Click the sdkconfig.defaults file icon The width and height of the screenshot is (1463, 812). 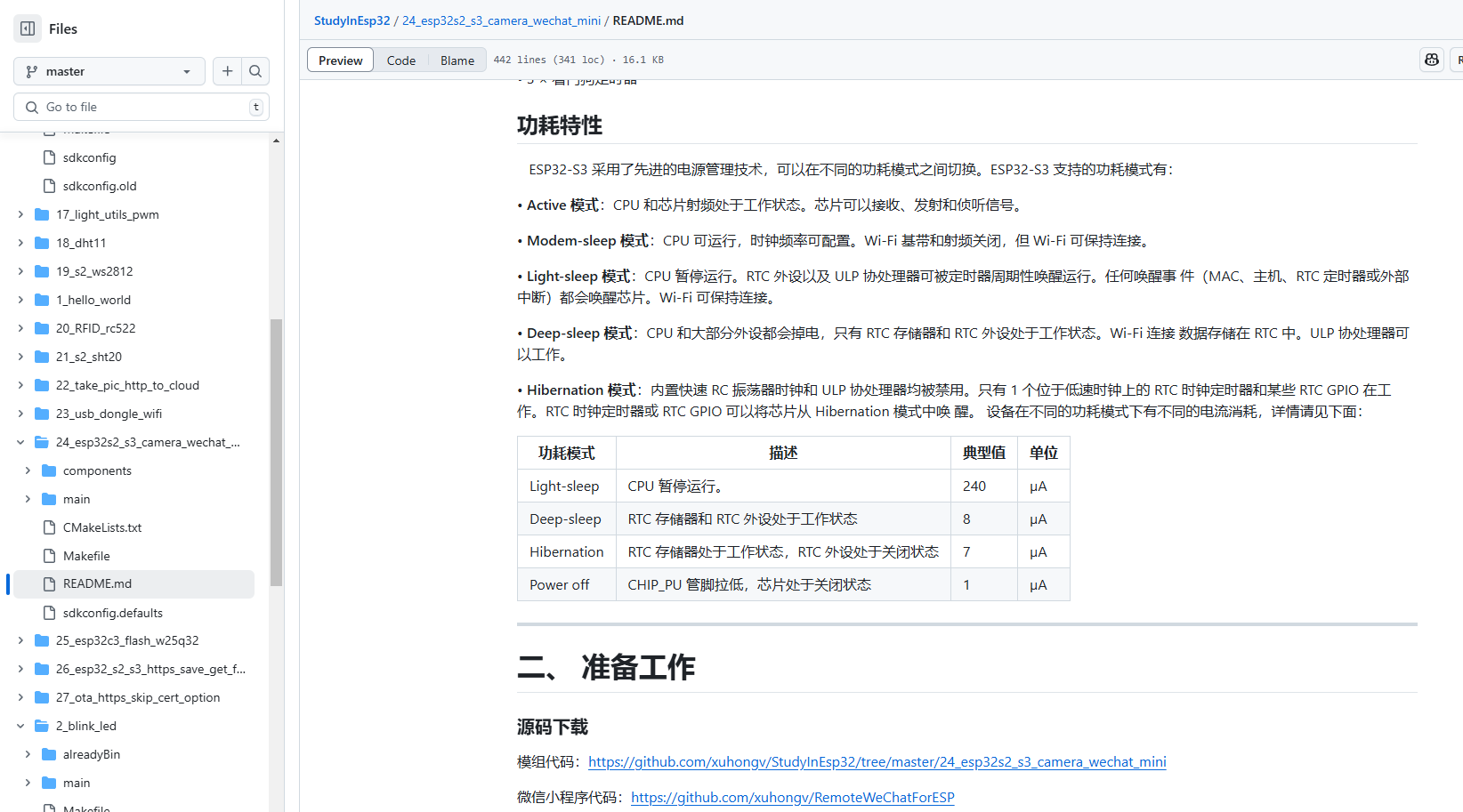coord(50,613)
